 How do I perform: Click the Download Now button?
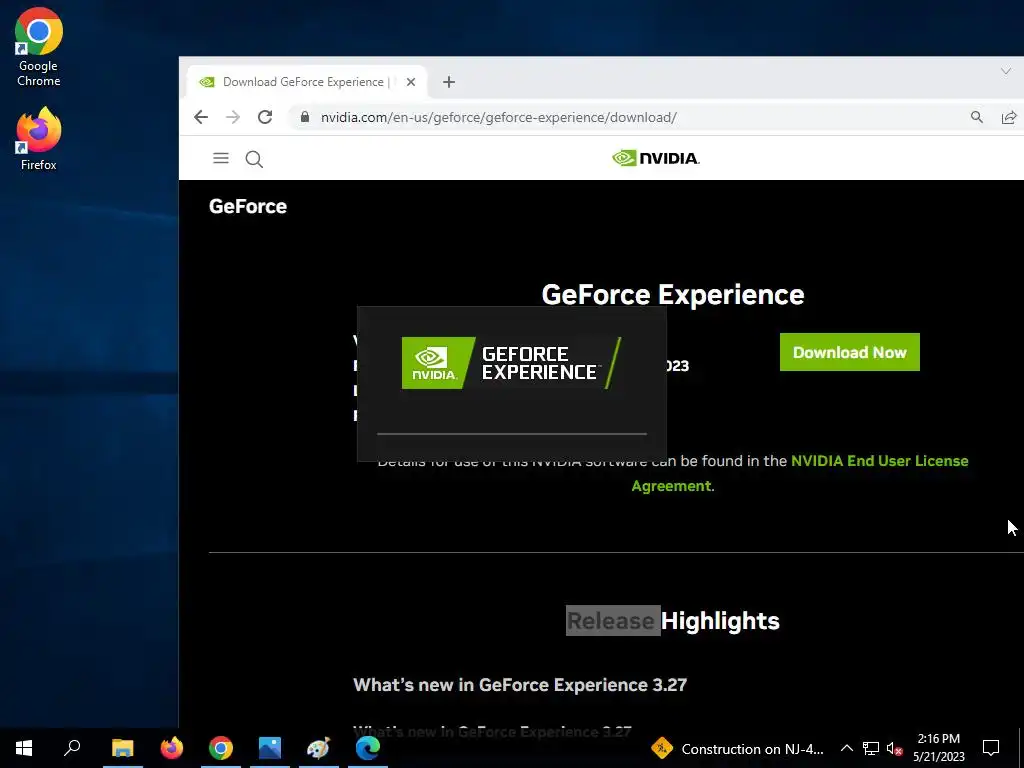pos(850,352)
